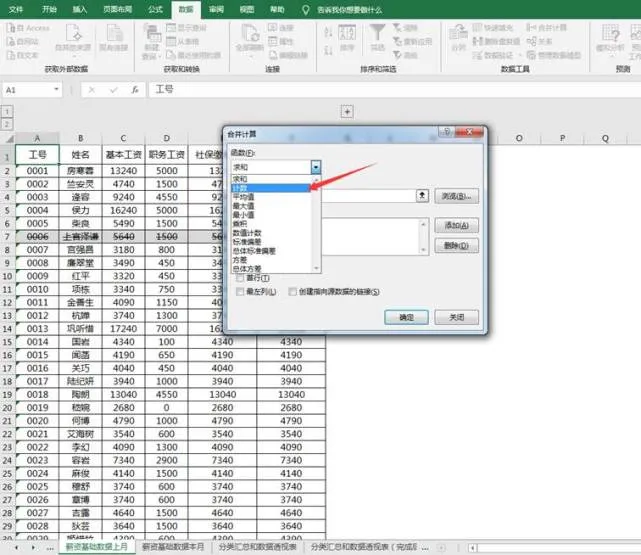641x555 pixels.
Task: Choose 最小值 (Min) in function list
Action: pos(270,215)
